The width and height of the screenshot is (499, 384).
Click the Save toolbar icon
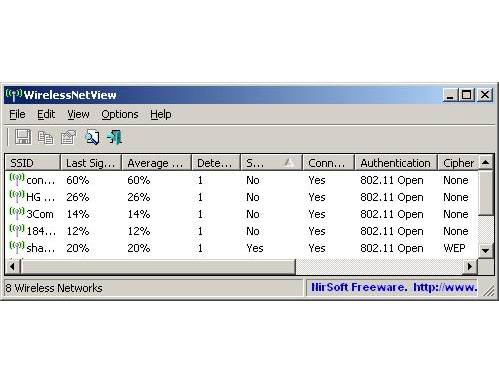(23, 137)
